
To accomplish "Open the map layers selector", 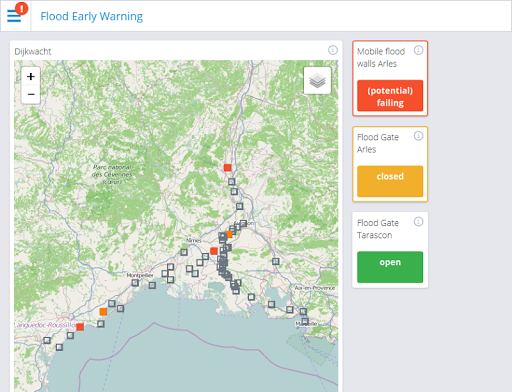I will click(317, 80).
